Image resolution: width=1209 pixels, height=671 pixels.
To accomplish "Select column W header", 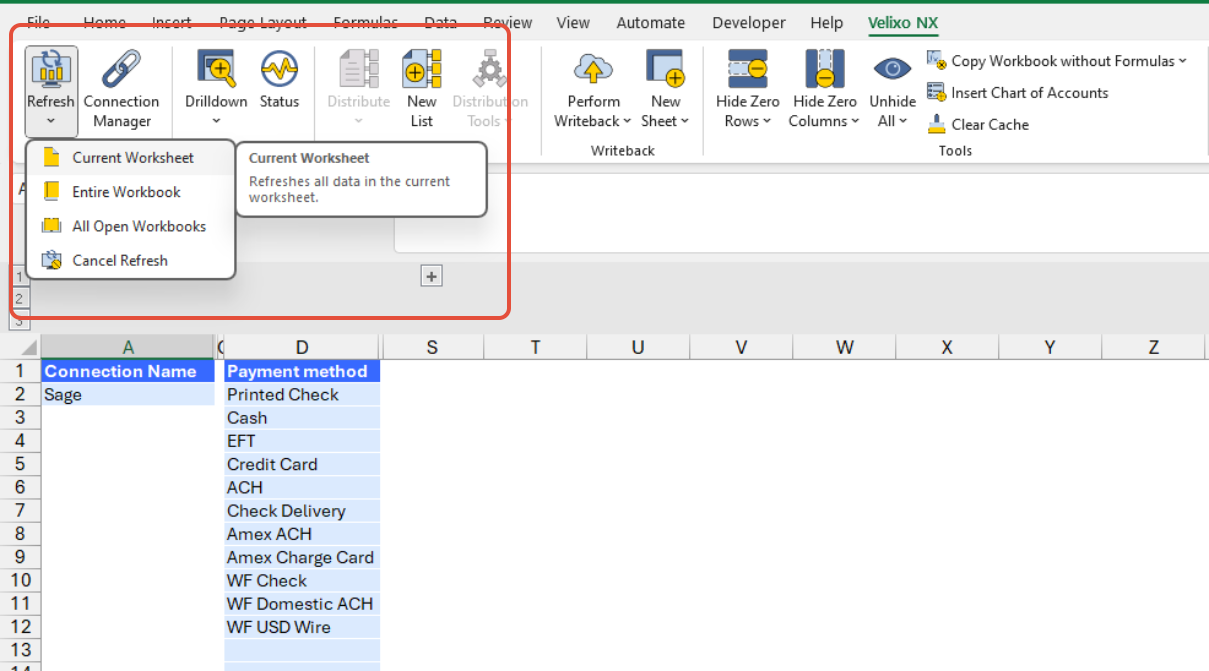I will pyautogui.click(x=845, y=347).
